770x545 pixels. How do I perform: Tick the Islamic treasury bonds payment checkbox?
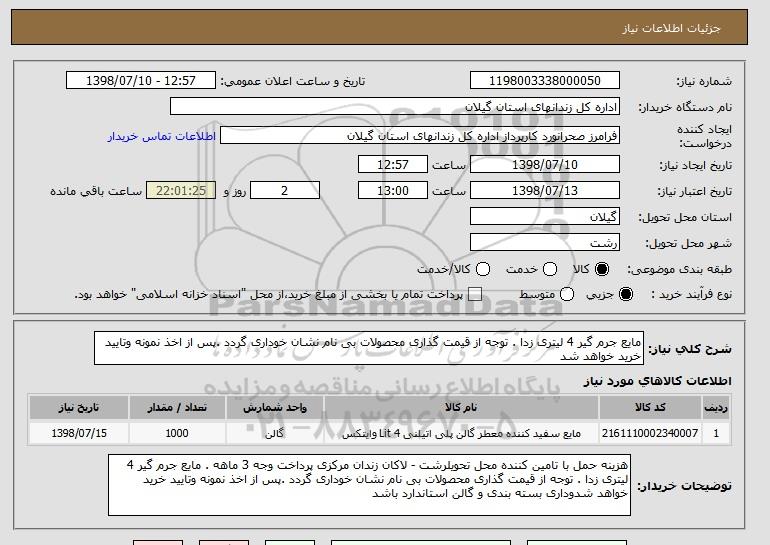[475, 294]
